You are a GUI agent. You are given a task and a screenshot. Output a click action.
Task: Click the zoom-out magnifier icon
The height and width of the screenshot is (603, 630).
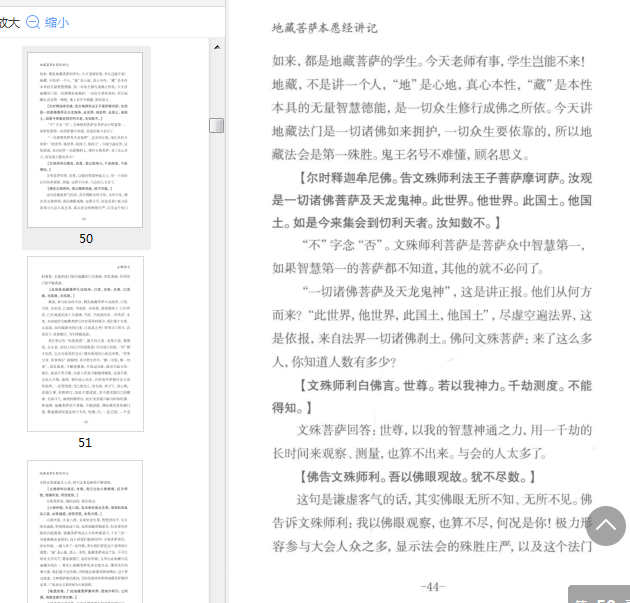33,22
